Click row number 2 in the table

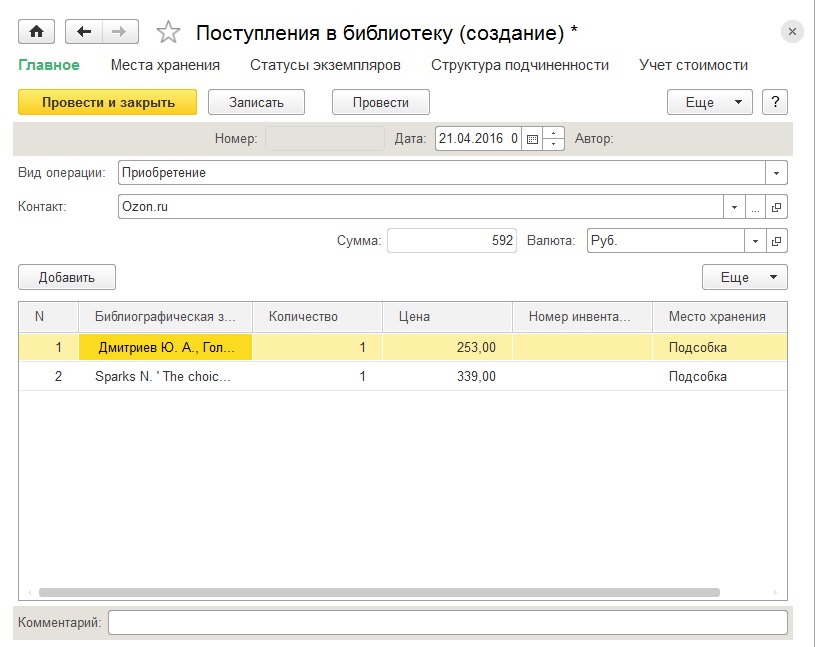click(48, 376)
